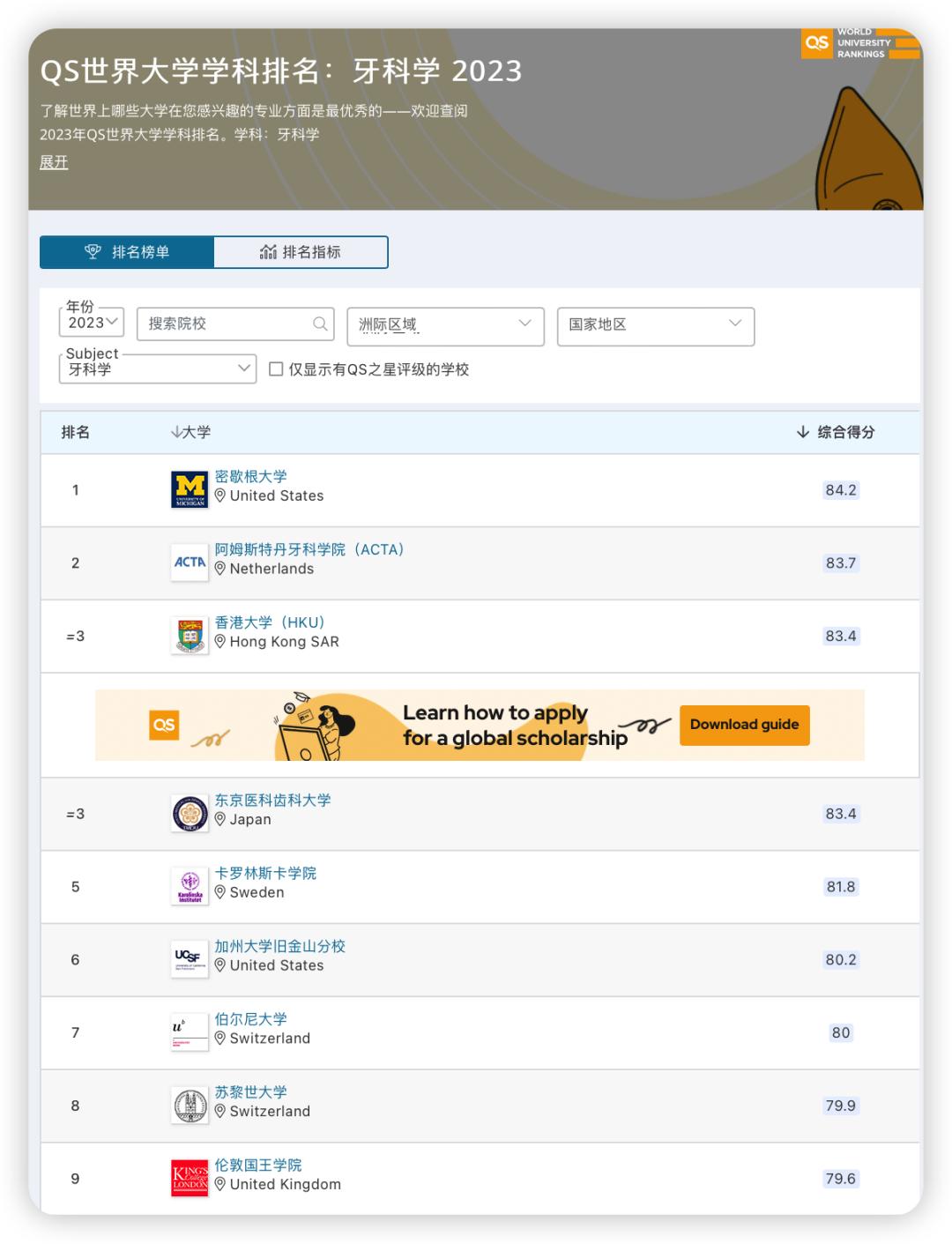Click the University of Michigan crest logo
Viewport: 952px width, 1244px height.
pos(189,490)
